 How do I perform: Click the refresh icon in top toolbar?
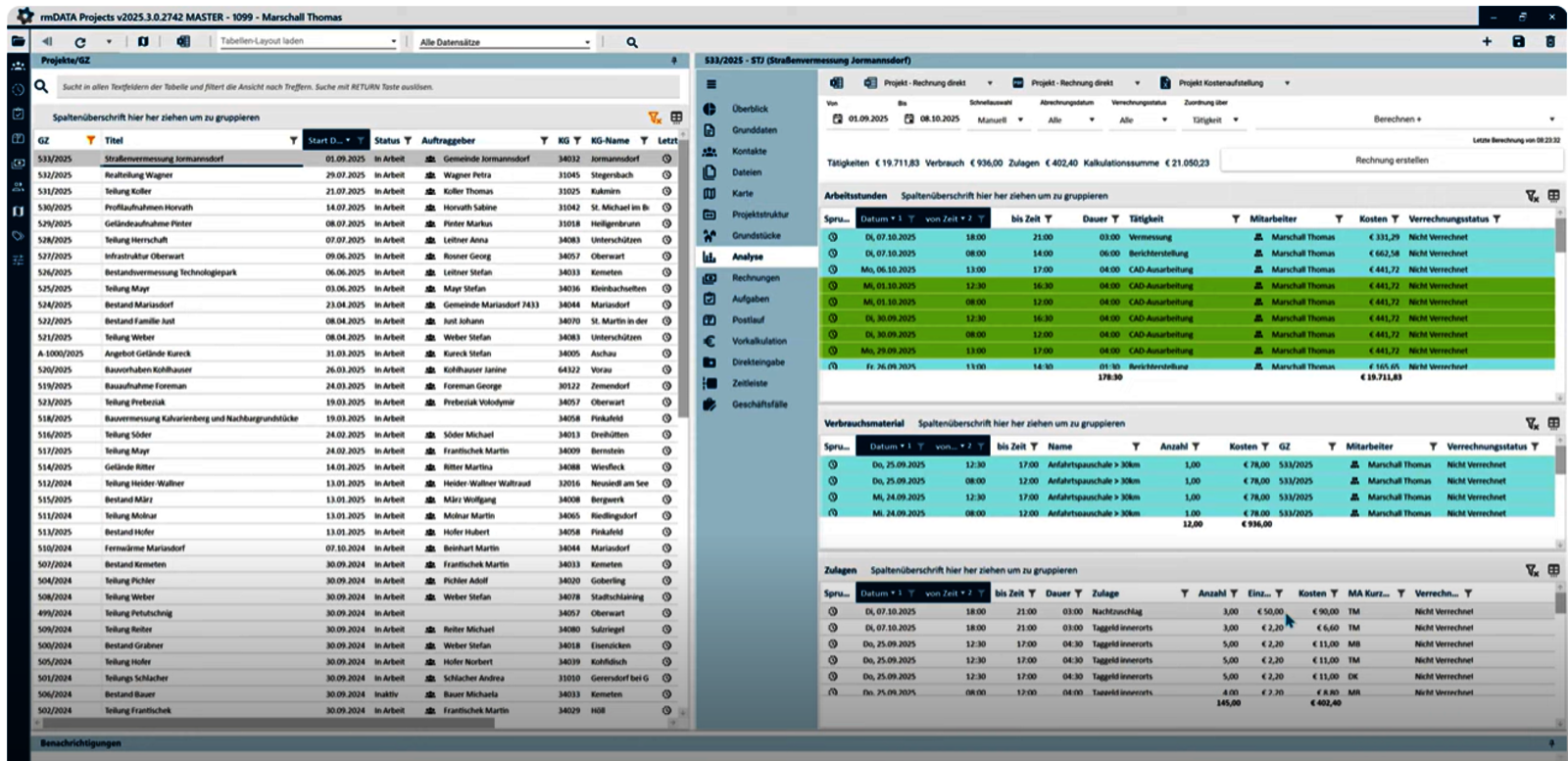tap(80, 42)
